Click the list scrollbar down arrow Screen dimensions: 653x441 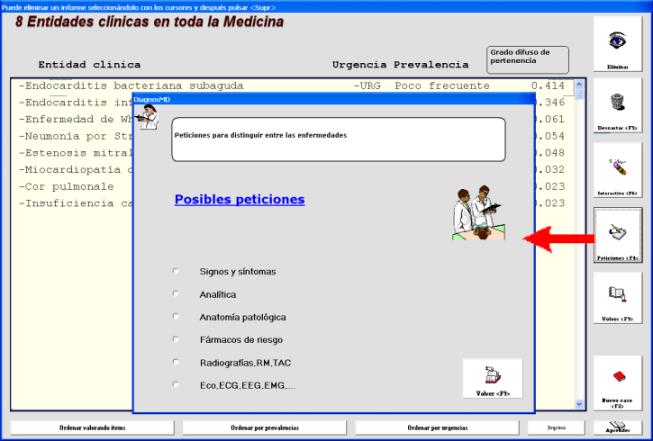coord(579,404)
